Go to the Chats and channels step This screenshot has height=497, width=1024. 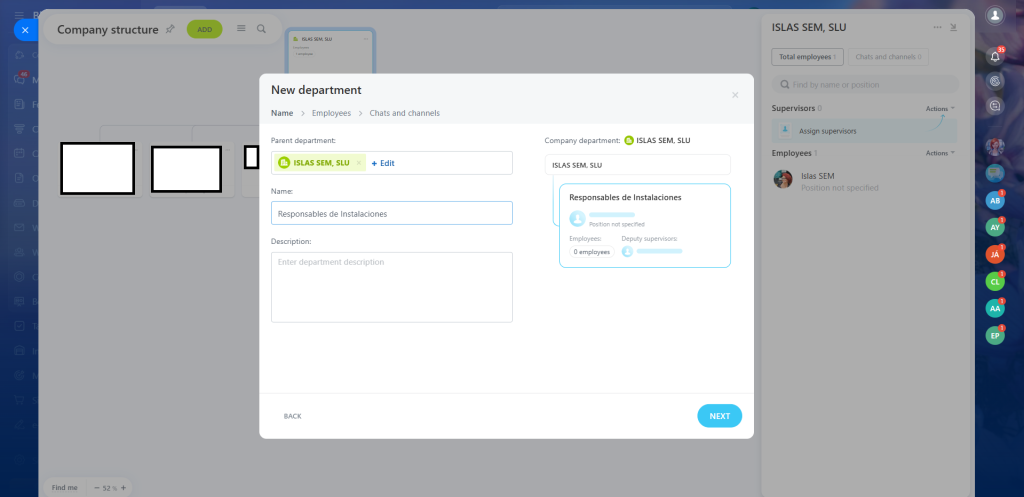[404, 113]
